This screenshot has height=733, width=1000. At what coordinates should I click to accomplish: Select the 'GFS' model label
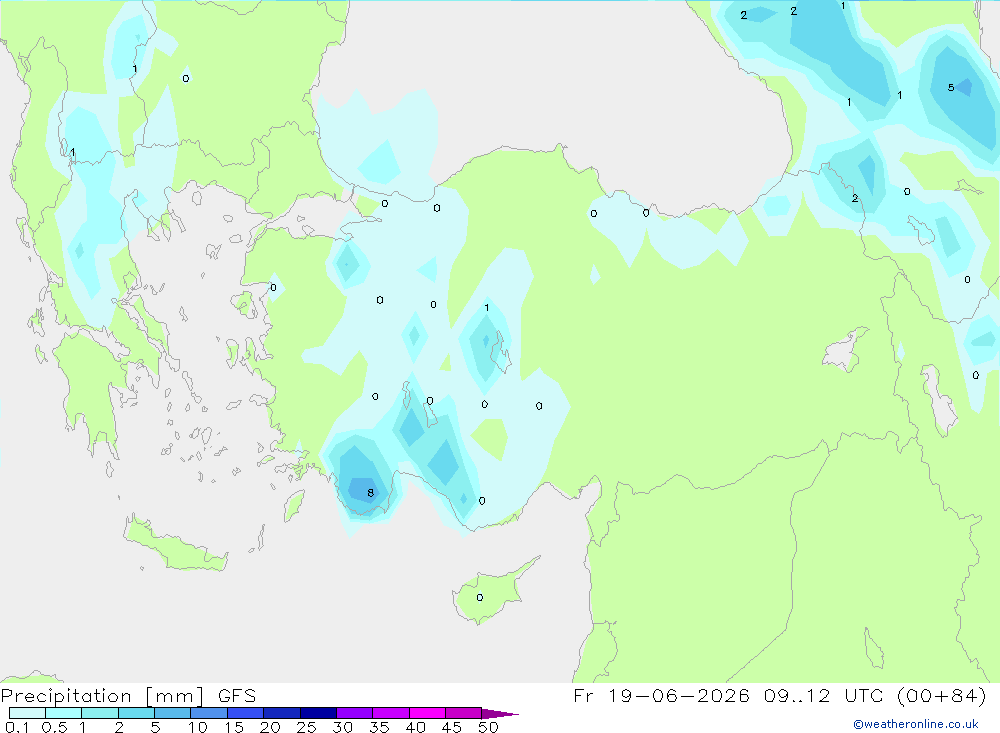(x=237, y=696)
